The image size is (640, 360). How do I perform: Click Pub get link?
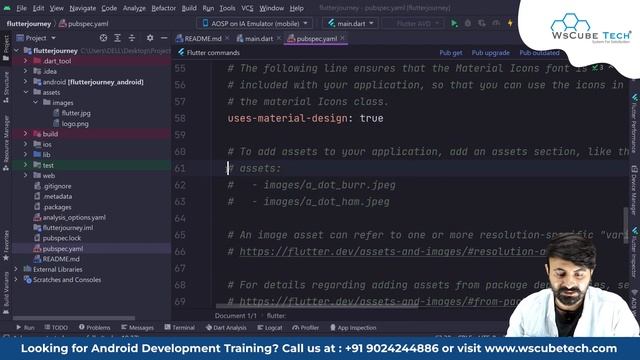coord(451,53)
